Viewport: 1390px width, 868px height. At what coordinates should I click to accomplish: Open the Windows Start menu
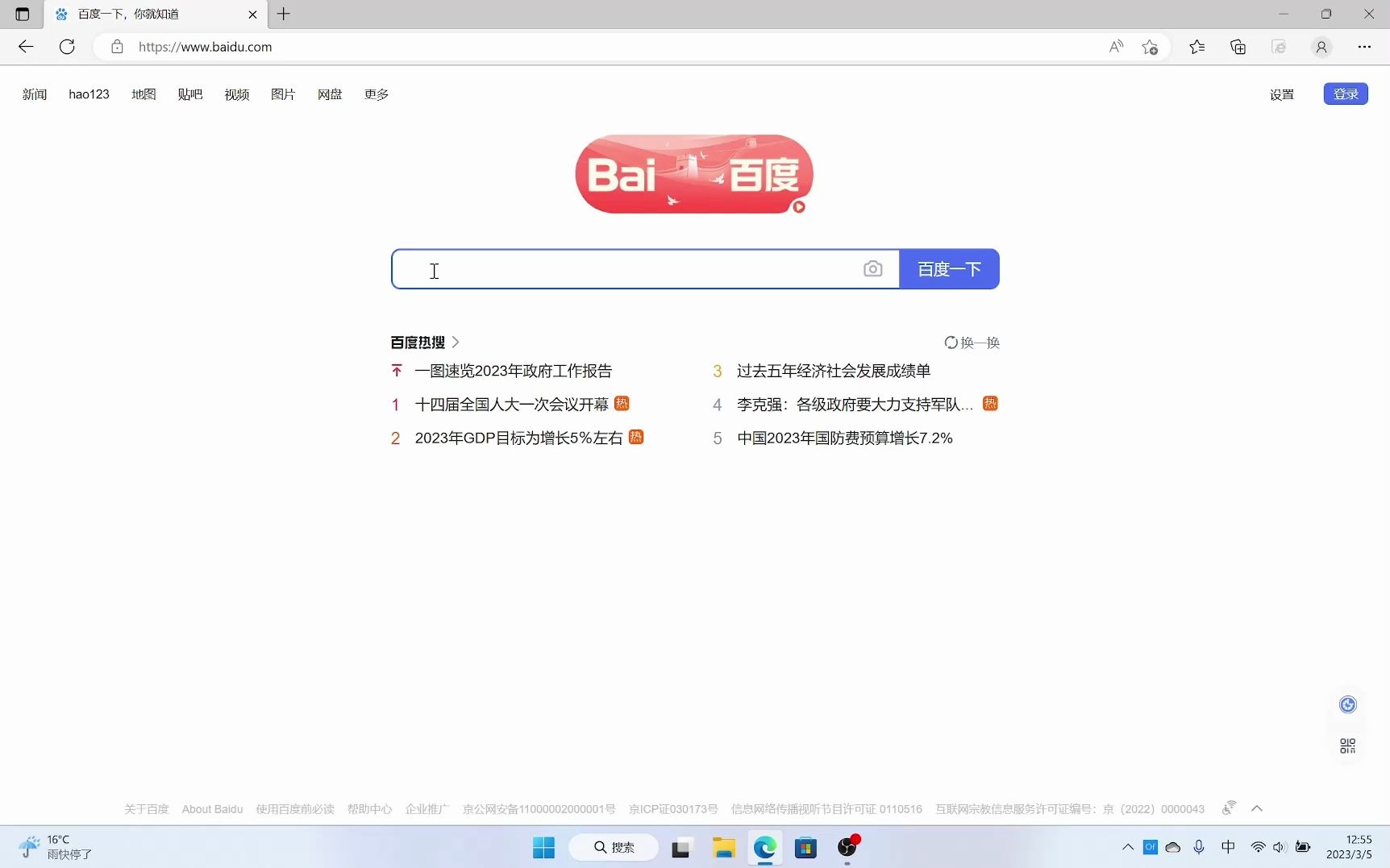point(544,848)
